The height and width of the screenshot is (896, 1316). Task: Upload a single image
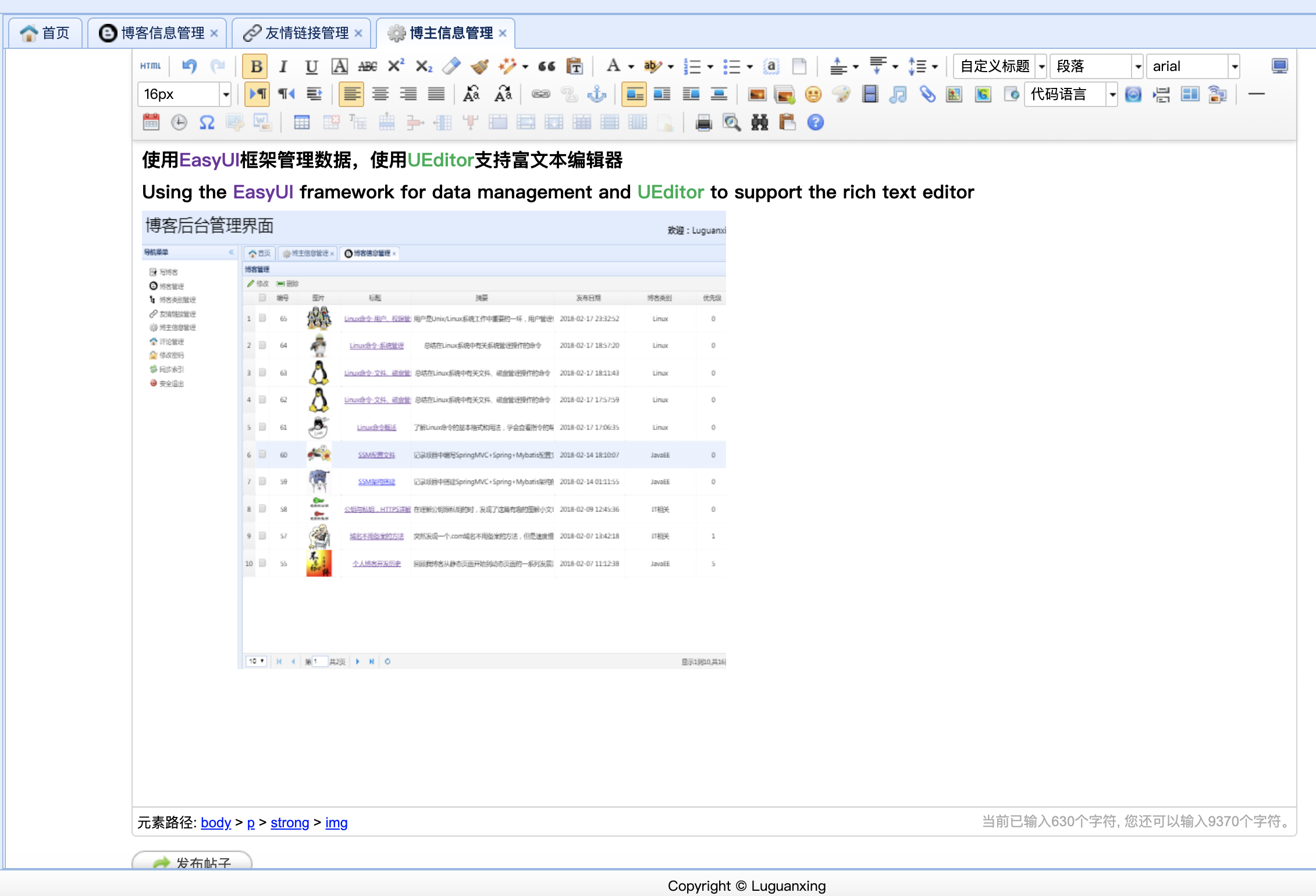click(757, 94)
